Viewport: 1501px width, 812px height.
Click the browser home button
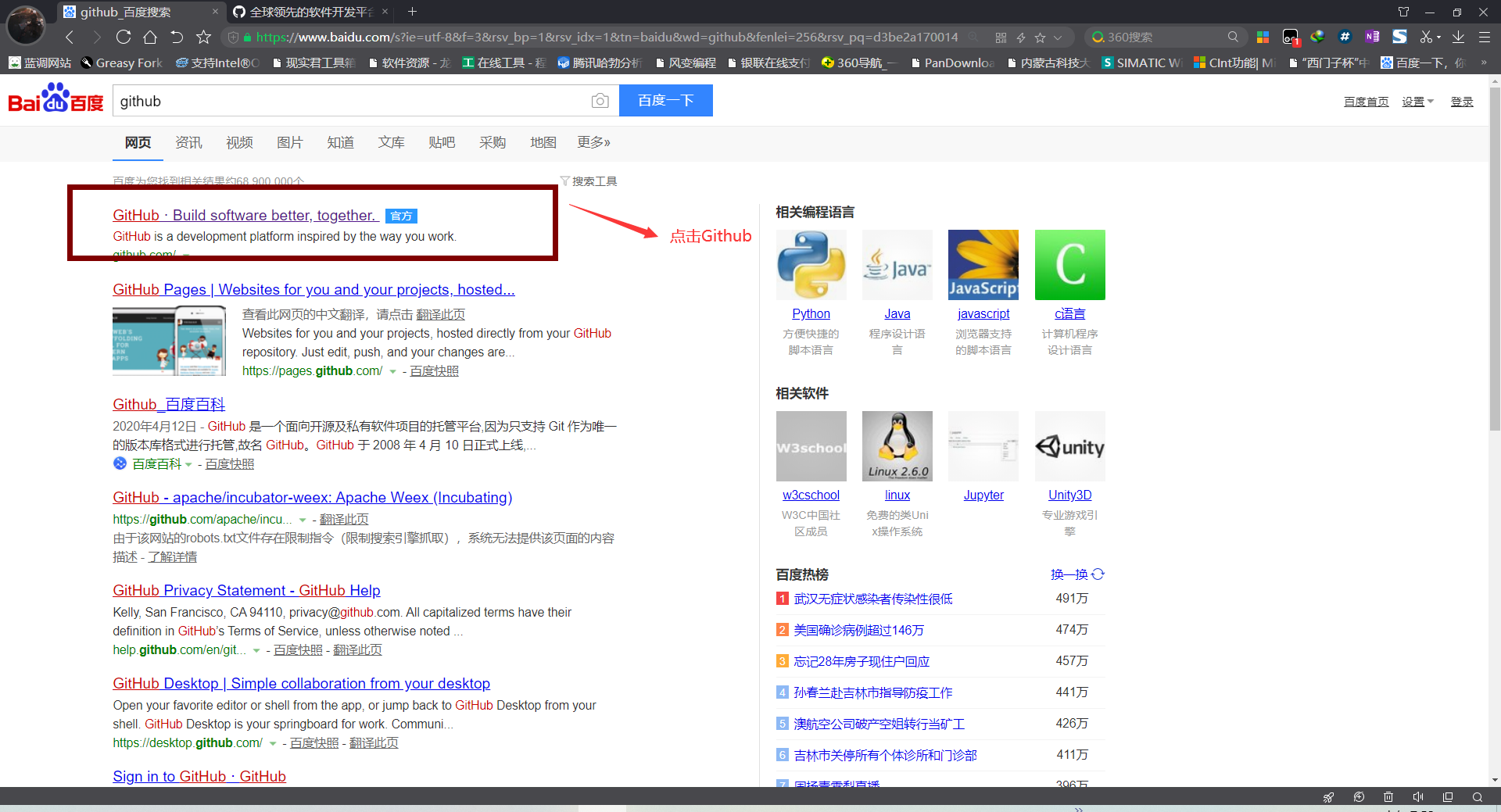tap(150, 37)
